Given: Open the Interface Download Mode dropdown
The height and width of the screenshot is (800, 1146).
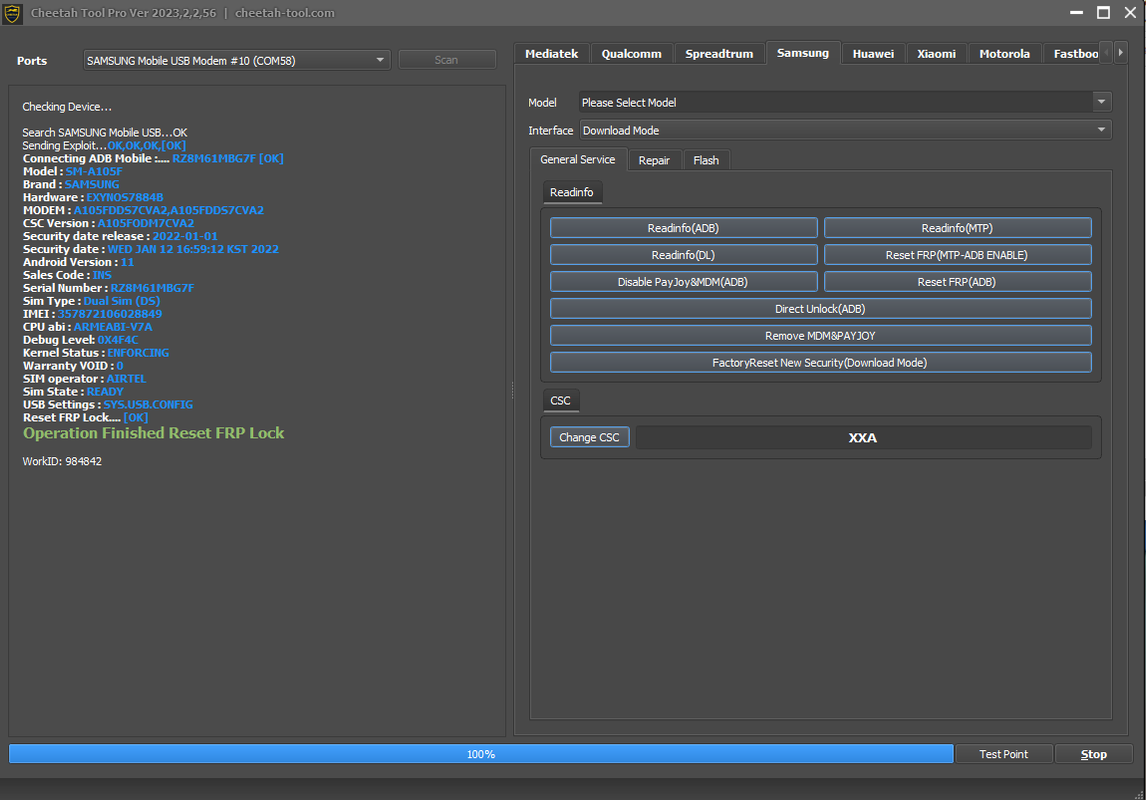Looking at the screenshot, I should click(846, 130).
